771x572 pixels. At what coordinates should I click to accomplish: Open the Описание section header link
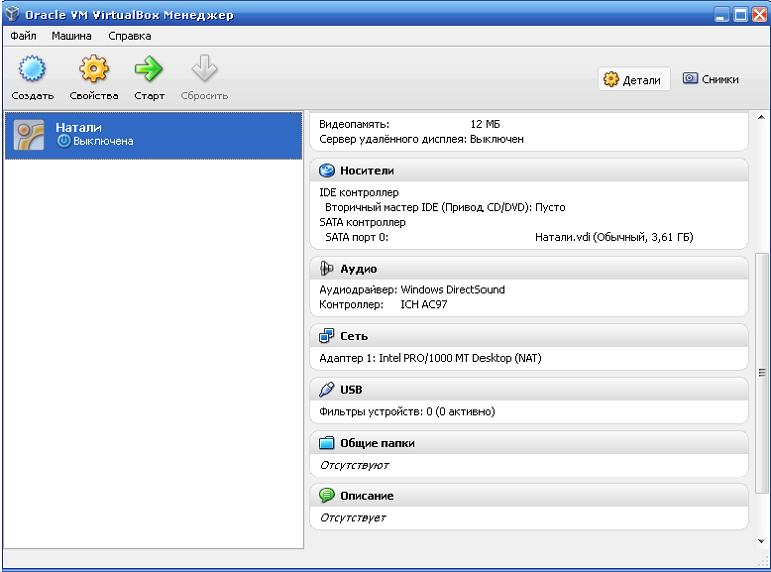click(367, 496)
